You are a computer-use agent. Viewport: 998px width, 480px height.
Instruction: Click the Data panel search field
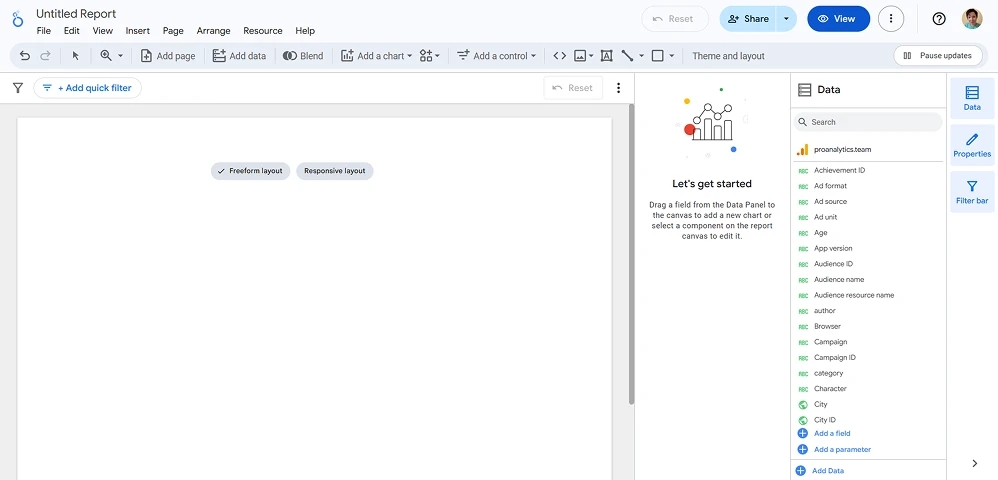pos(868,122)
